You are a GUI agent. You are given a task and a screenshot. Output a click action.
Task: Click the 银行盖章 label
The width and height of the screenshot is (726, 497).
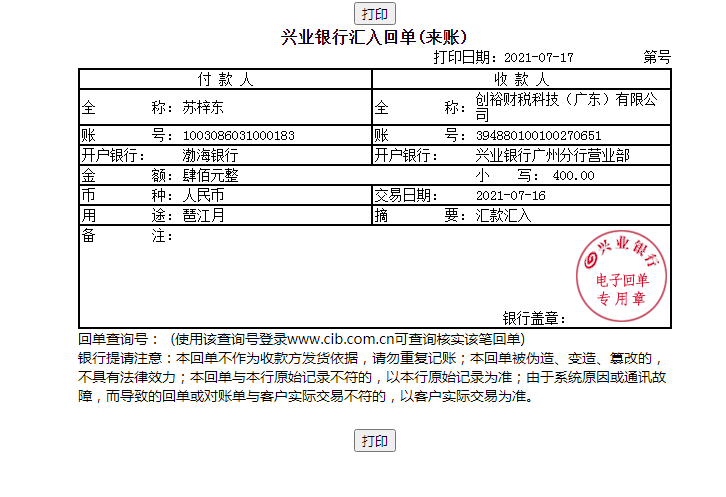(x=534, y=318)
